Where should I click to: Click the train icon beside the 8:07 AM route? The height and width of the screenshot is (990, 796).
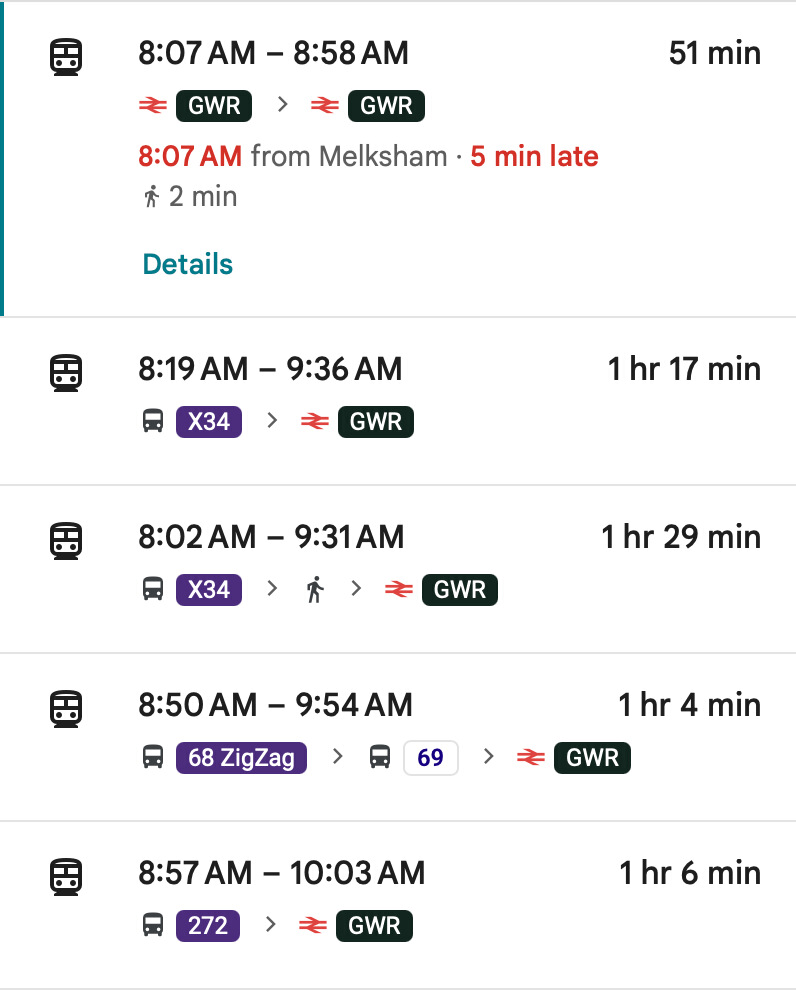[x=66, y=56]
